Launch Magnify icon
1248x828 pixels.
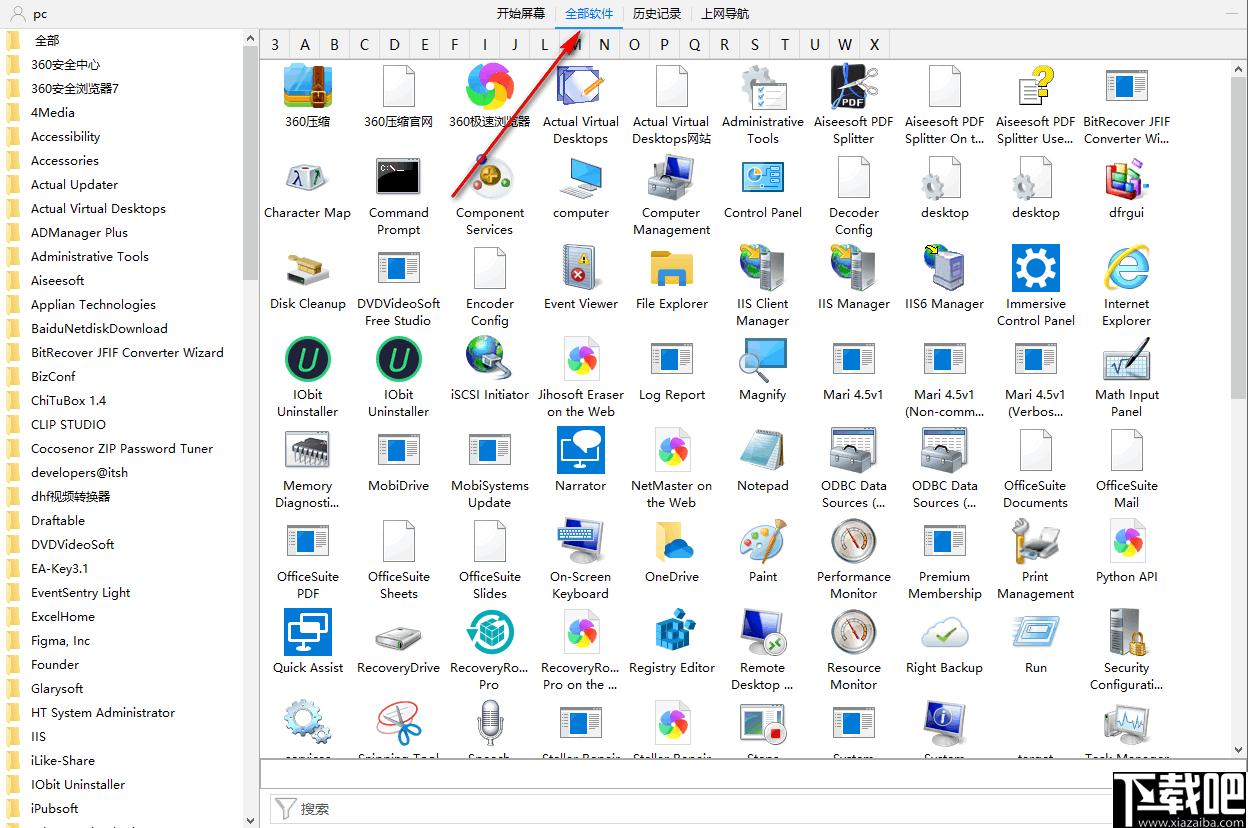click(763, 359)
